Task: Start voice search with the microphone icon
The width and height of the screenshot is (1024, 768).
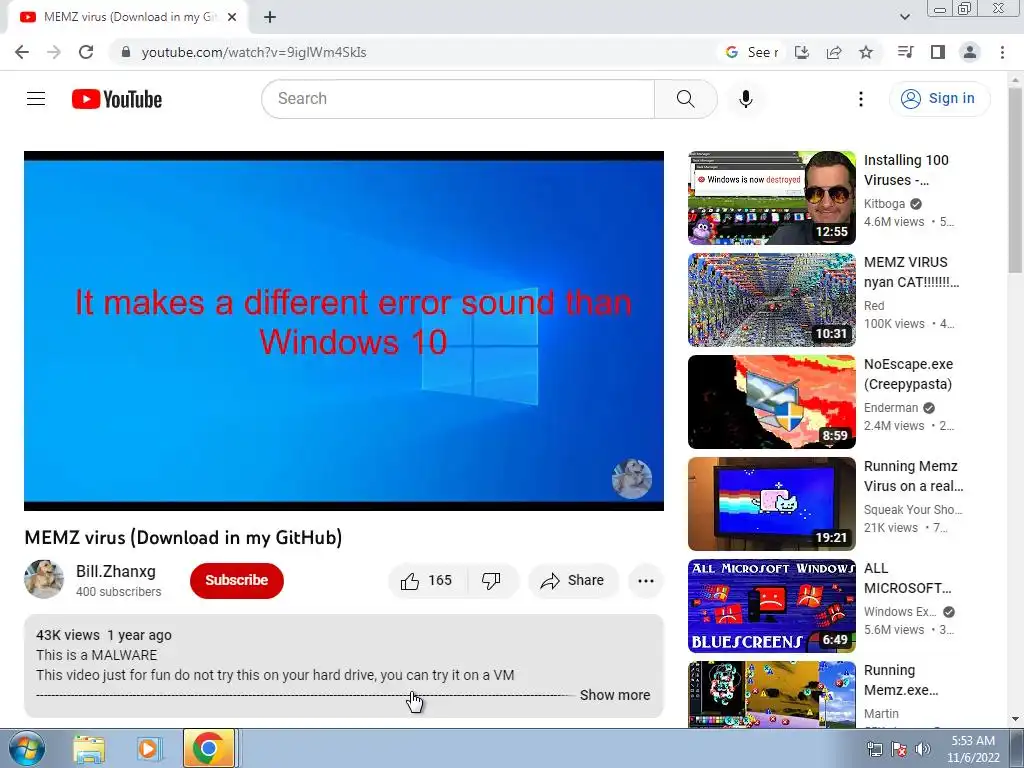Action: coord(745,99)
